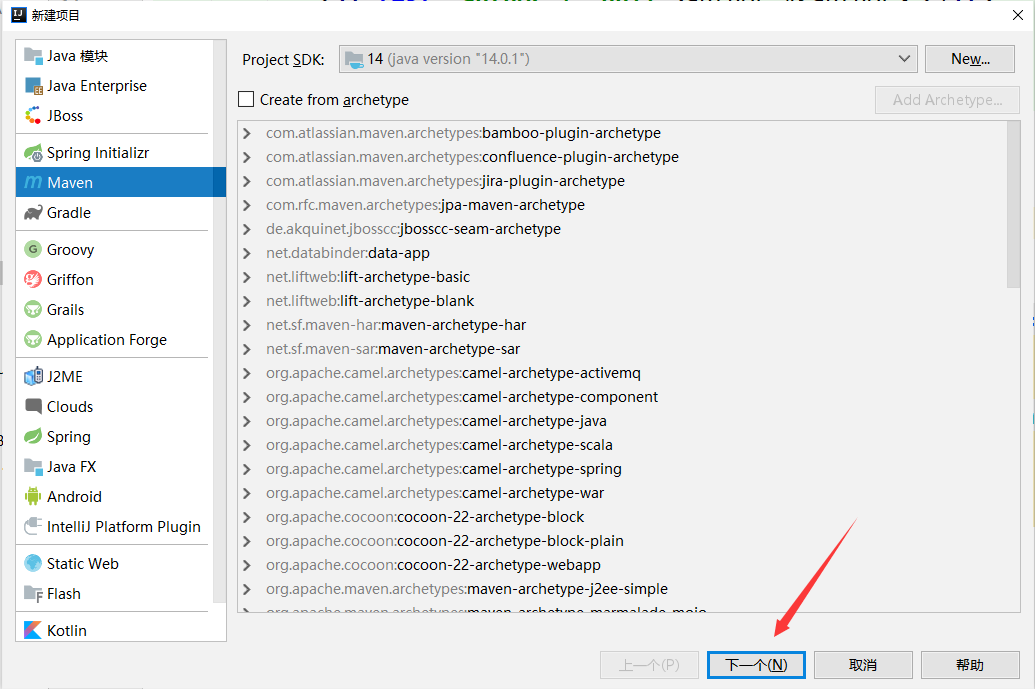The width and height of the screenshot is (1035, 689).
Task: Click the Gradle elephant icon
Action: (x=33, y=213)
